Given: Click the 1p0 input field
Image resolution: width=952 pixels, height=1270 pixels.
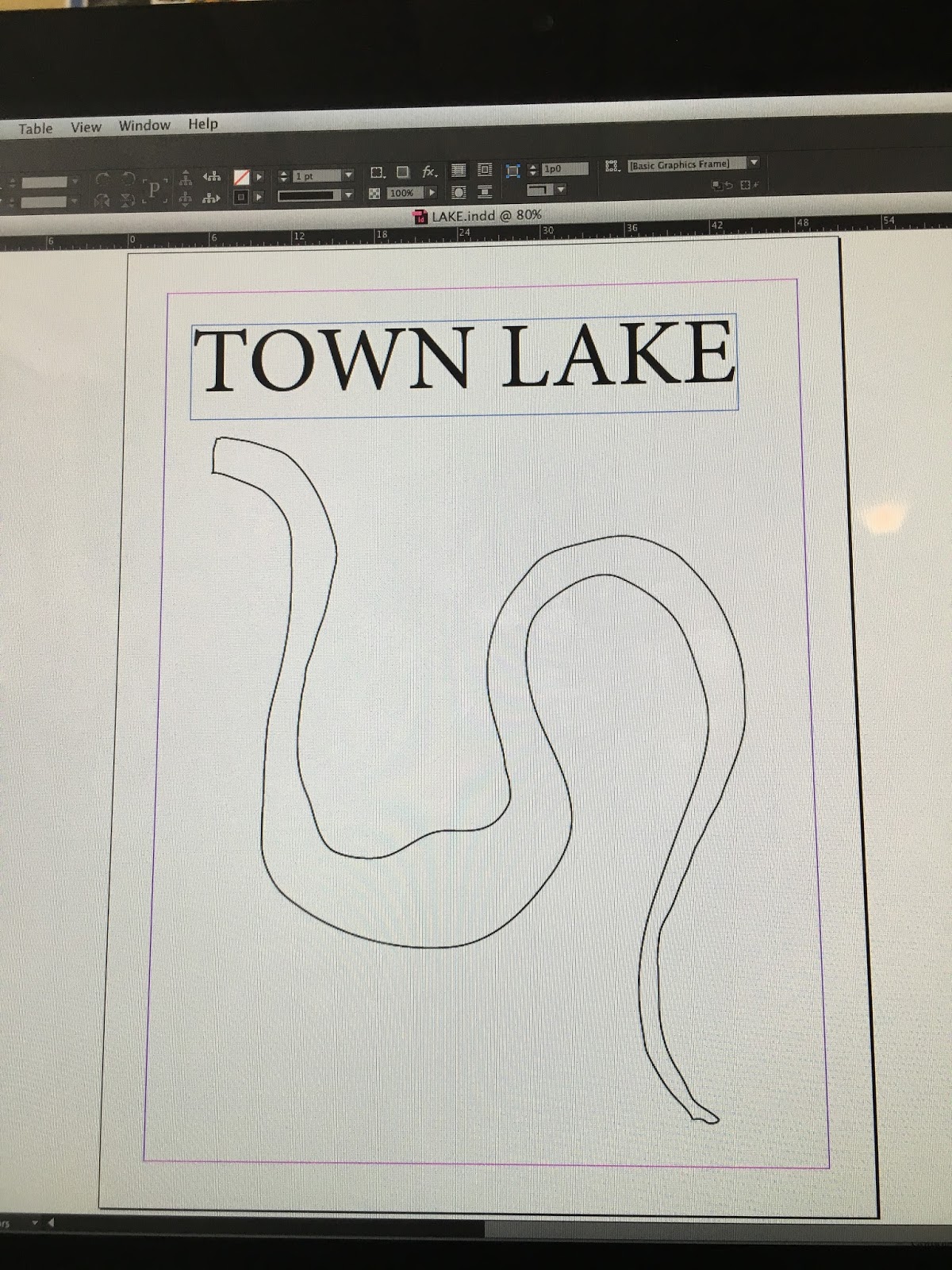Looking at the screenshot, I should [x=565, y=169].
